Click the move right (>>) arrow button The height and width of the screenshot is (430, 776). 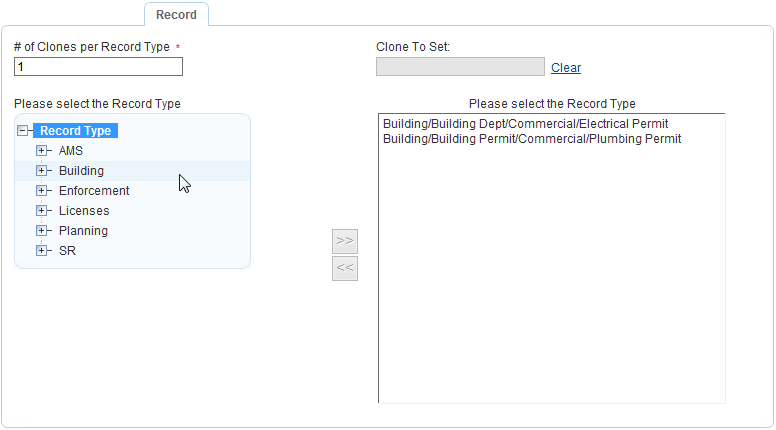point(344,241)
